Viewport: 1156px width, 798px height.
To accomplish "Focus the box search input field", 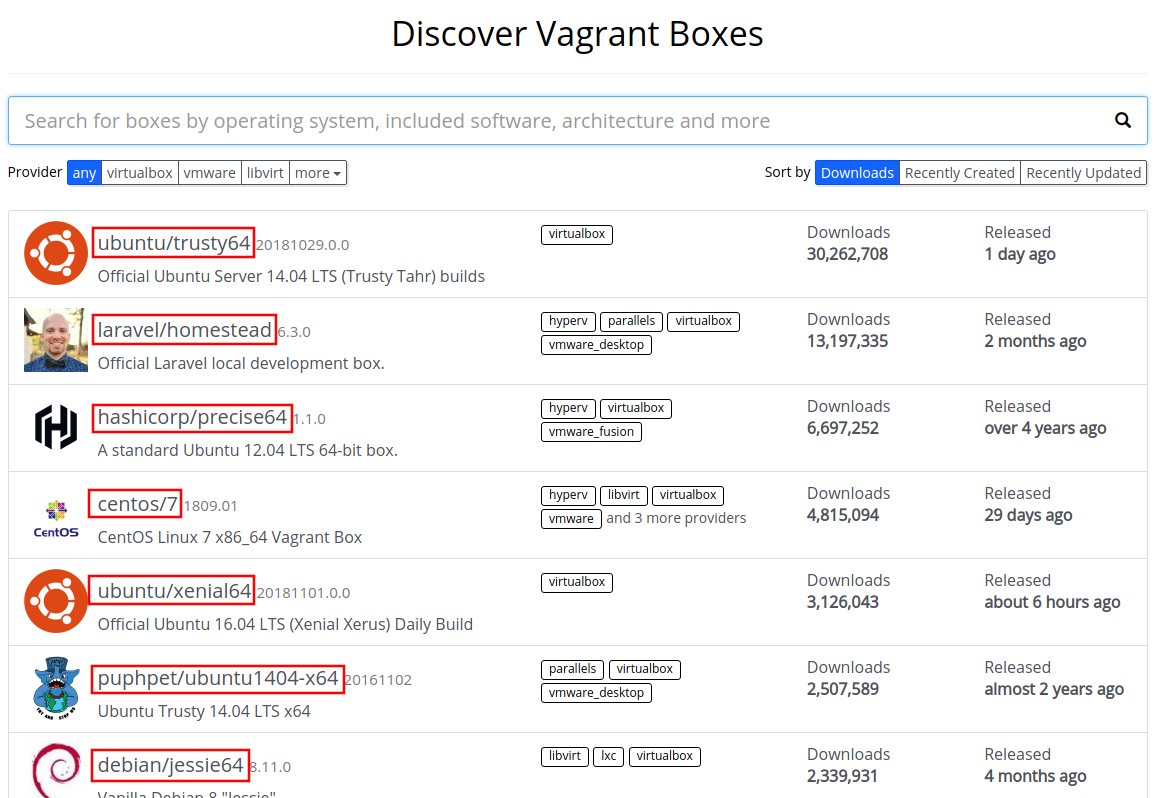I will point(577,120).
